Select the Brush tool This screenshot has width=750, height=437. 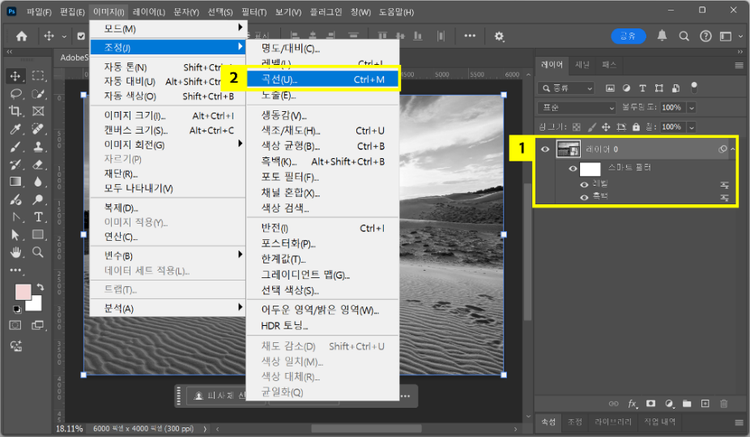15,147
